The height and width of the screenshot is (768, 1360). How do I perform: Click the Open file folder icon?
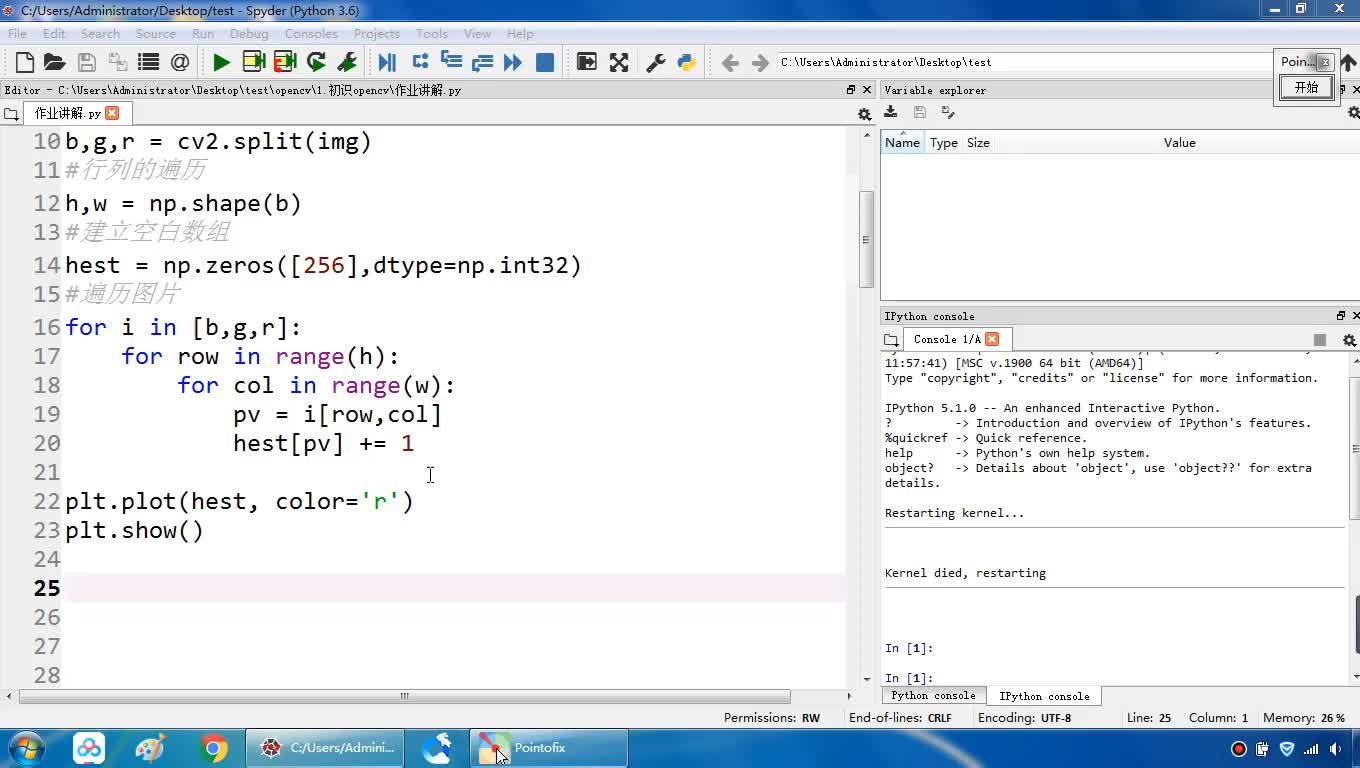[x=55, y=62]
